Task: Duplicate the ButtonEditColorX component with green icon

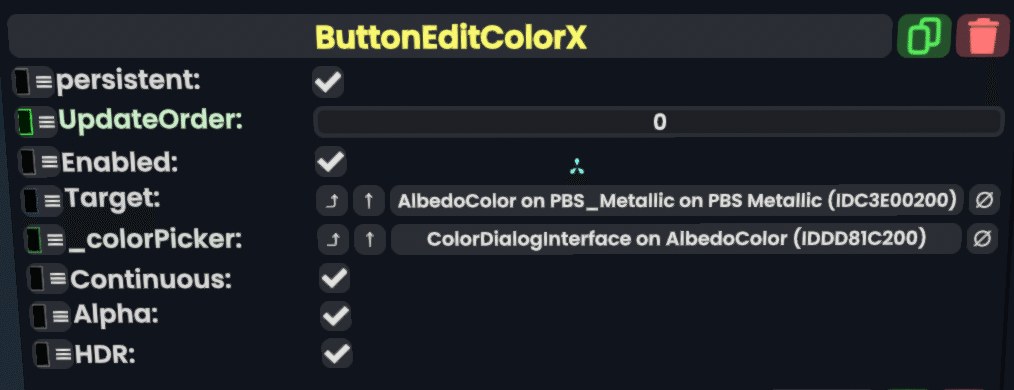Action: (924, 37)
